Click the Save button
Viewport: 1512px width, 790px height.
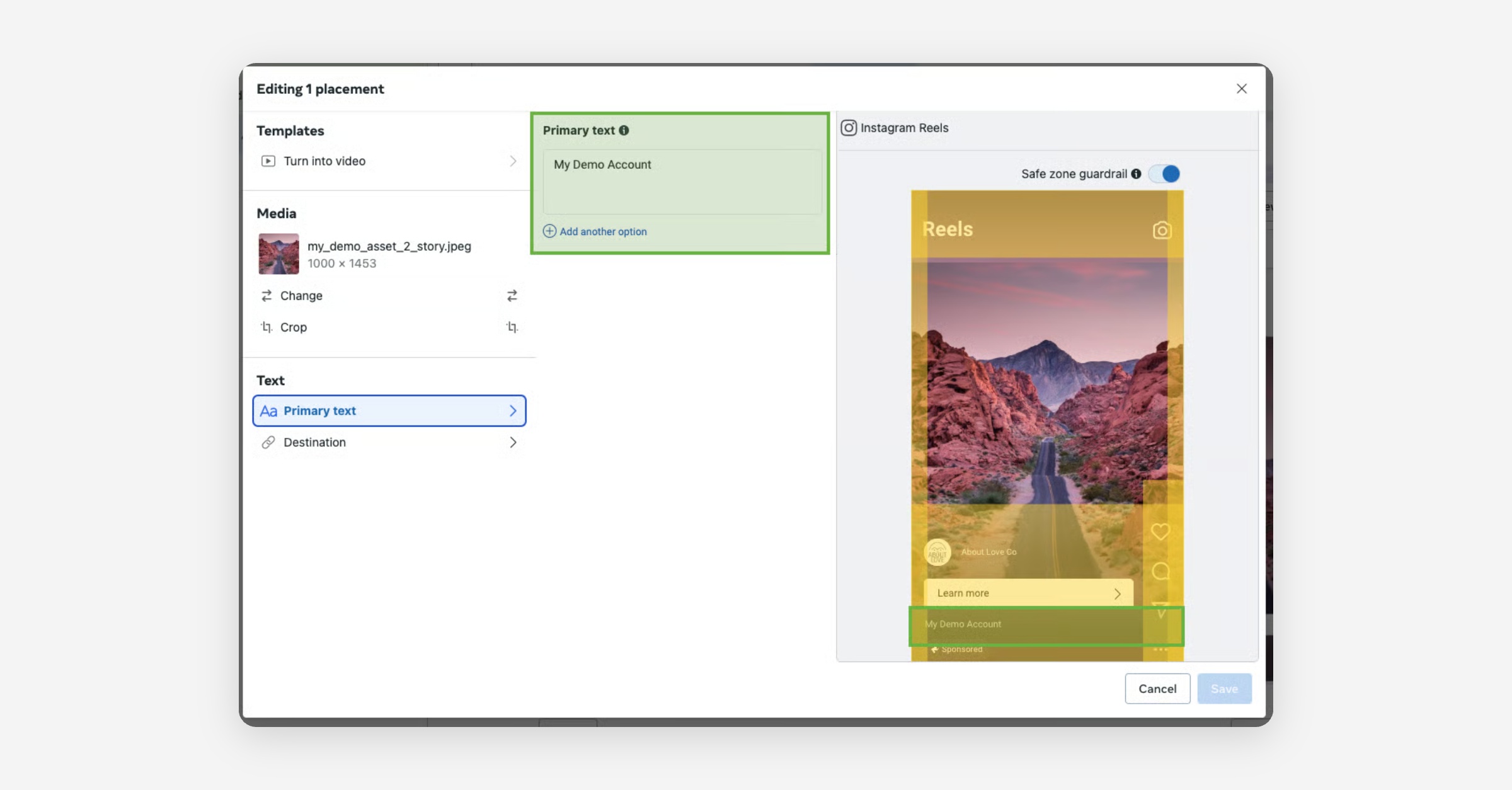[1223, 689]
